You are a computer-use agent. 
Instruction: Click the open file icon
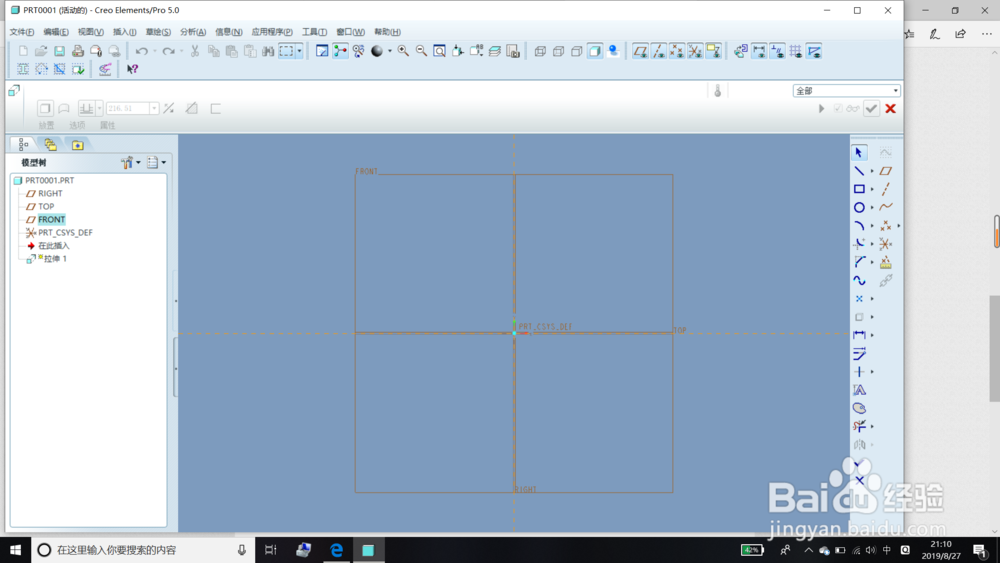41,51
